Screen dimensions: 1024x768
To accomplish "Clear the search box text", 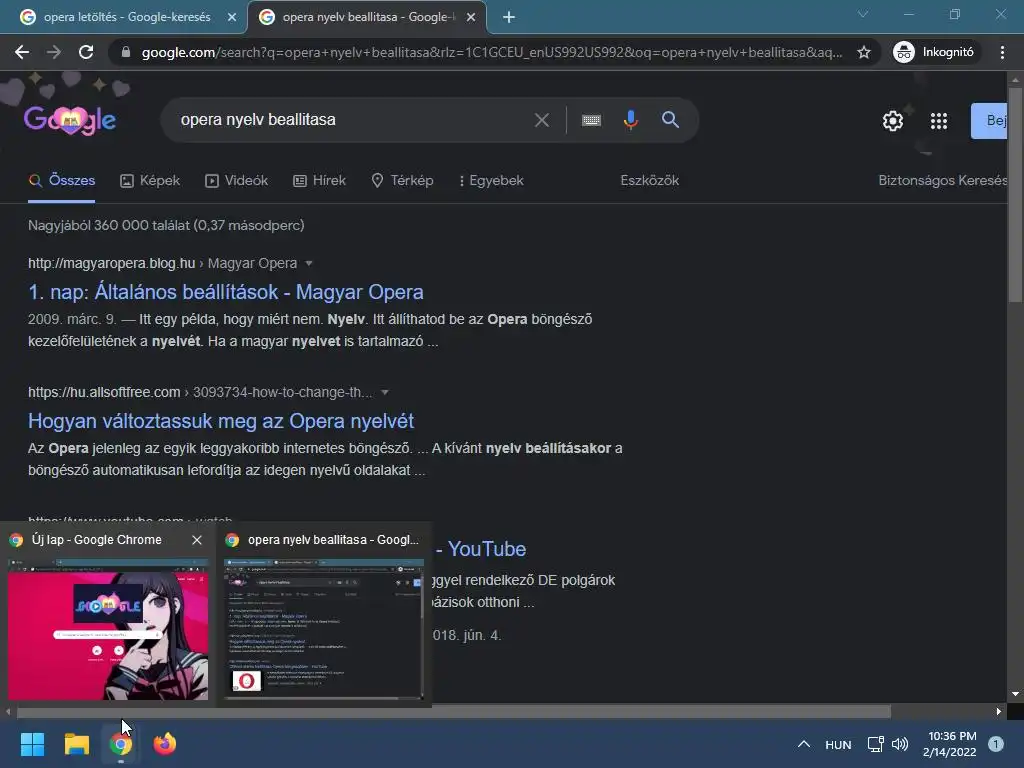I will click(x=541, y=120).
